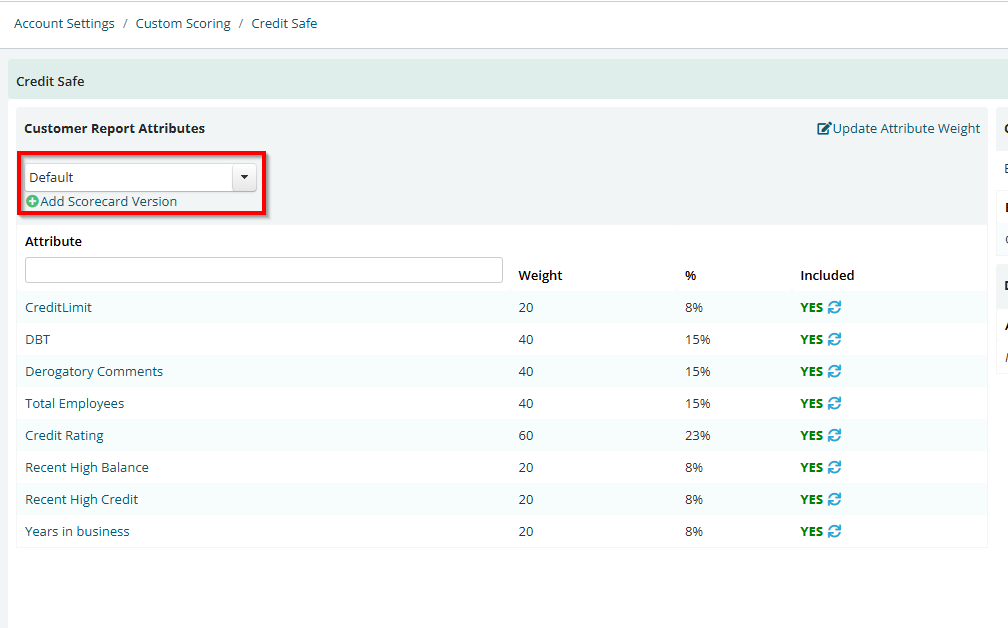
Task: Click the Add Scorecard Version link
Action: [108, 201]
